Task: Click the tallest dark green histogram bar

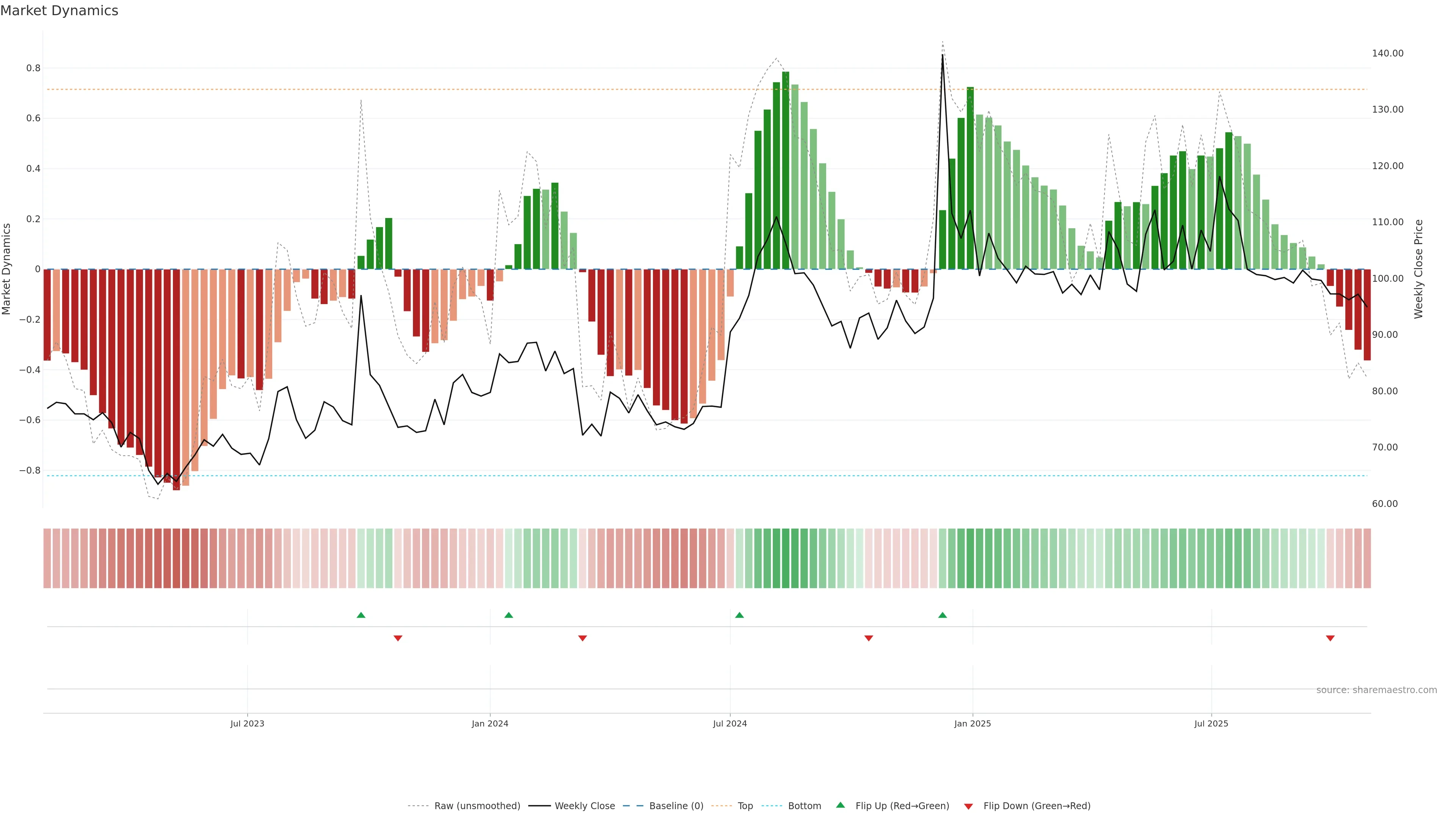Action: tap(786, 169)
